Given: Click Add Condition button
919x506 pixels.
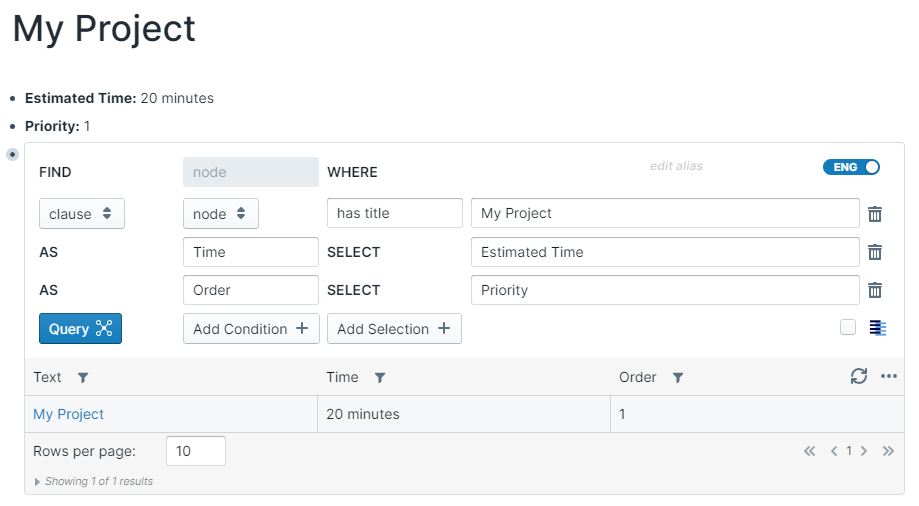Looking at the screenshot, I should coord(251,329).
